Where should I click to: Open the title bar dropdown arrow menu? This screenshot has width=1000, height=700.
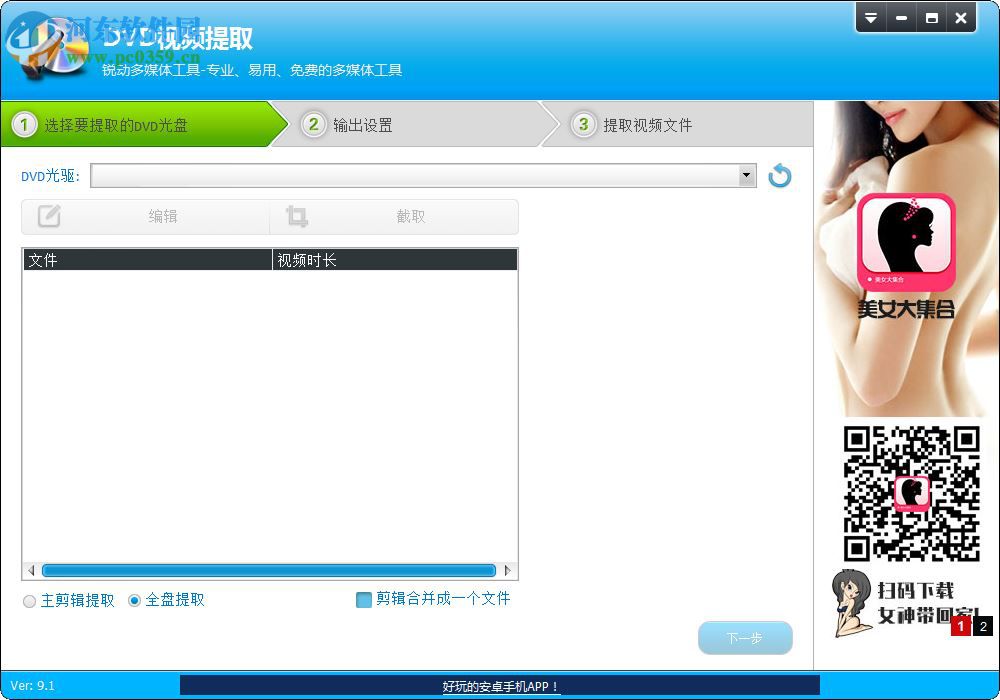pos(871,17)
